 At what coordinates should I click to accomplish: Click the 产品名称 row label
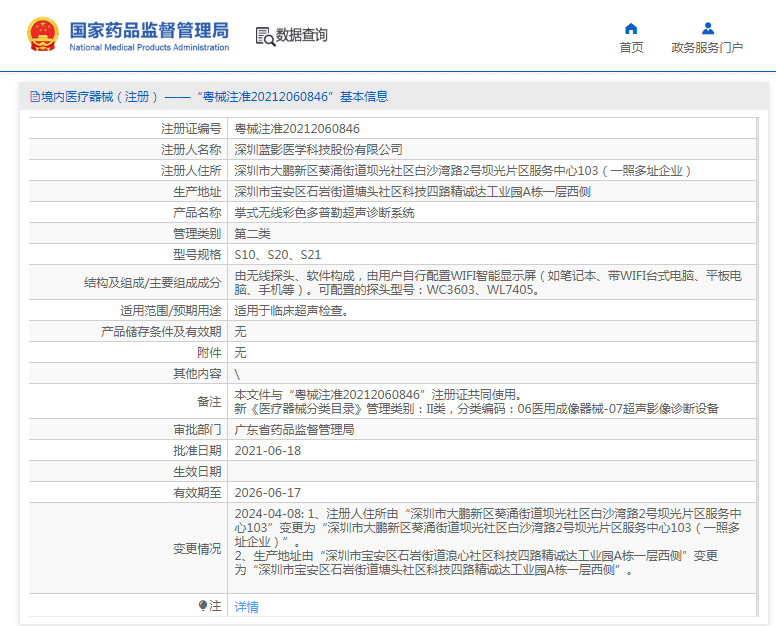pos(197,213)
